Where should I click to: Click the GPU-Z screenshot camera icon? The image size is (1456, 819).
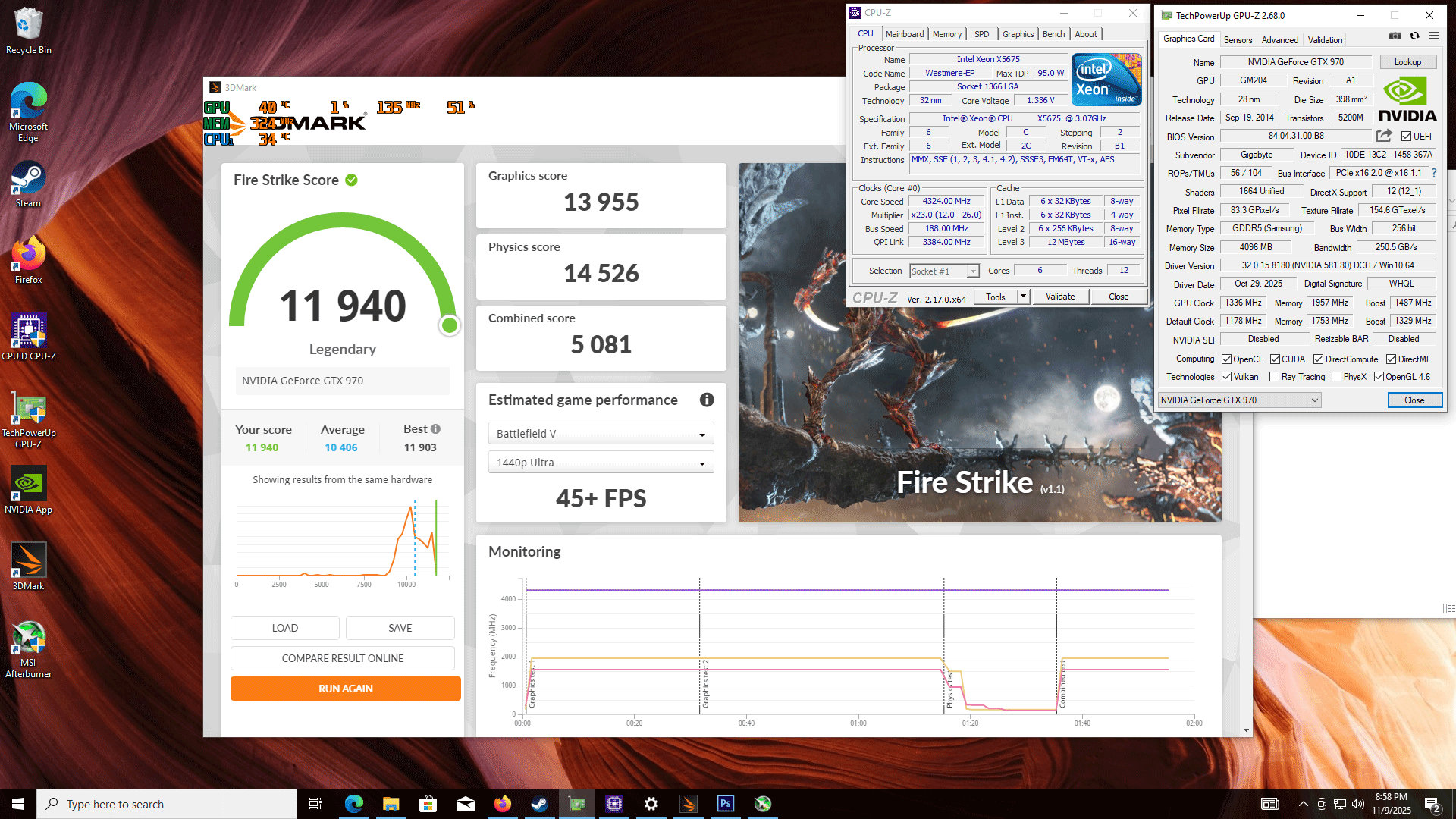[1395, 36]
